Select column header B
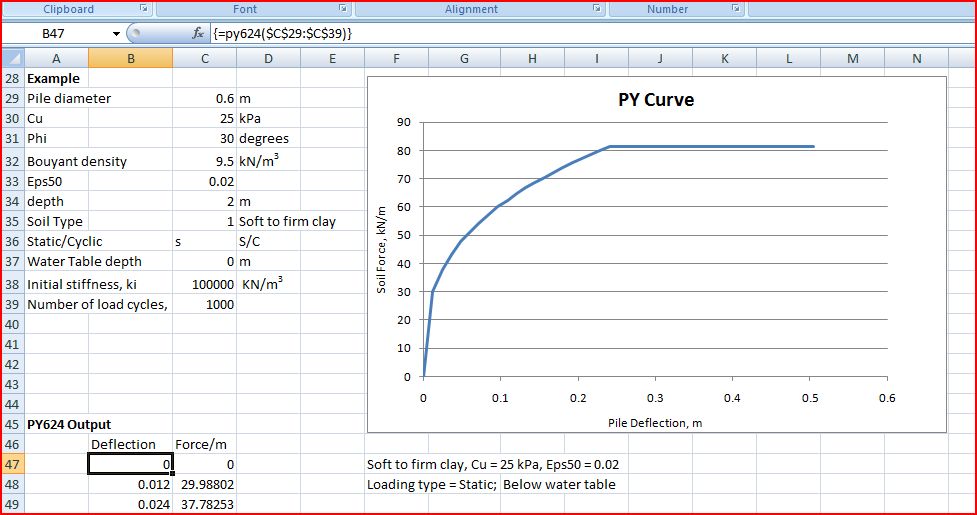The height and width of the screenshot is (515, 977). click(131, 59)
